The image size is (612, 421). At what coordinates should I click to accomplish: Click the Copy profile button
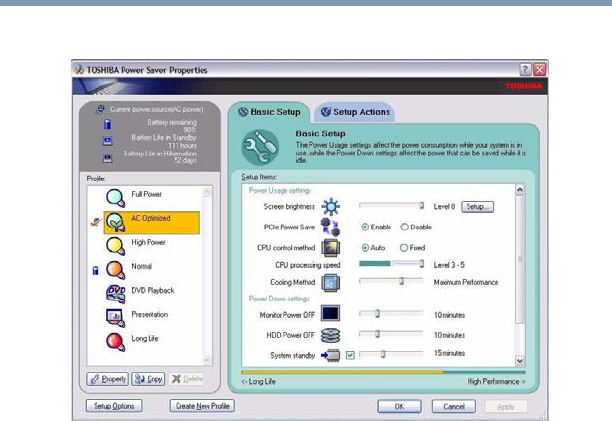pos(148,379)
